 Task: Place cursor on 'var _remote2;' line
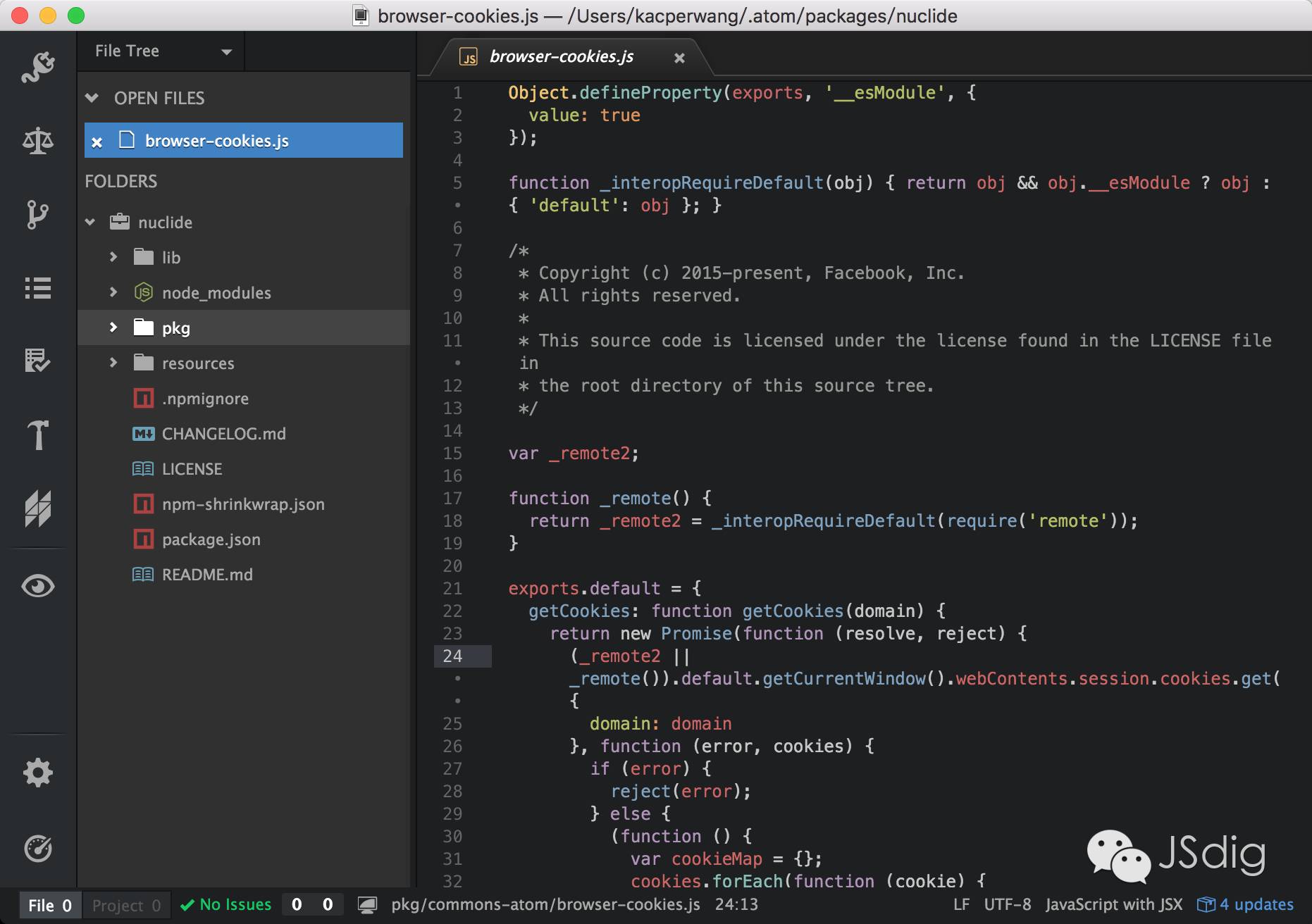click(x=574, y=454)
